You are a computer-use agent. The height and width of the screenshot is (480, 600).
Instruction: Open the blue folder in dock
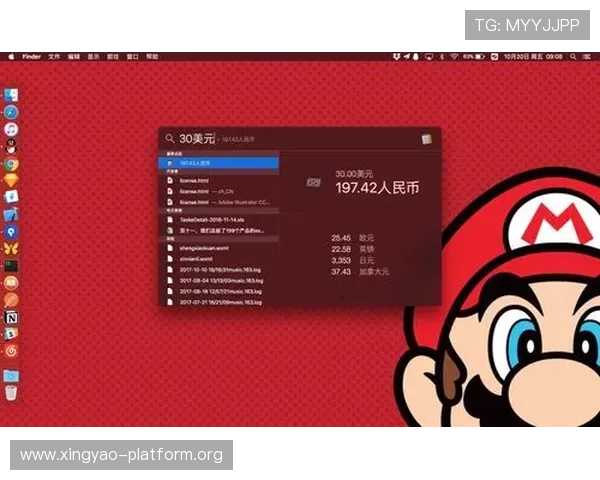point(11,376)
